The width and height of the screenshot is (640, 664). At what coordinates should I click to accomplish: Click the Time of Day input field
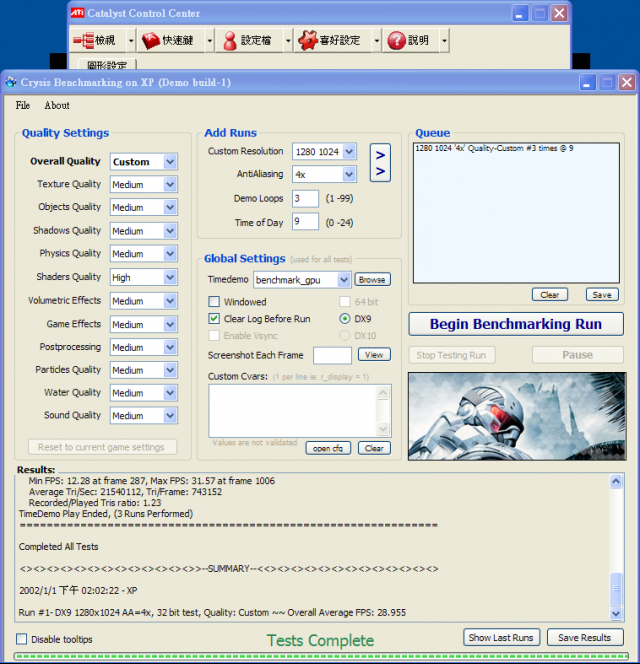pyautogui.click(x=305, y=221)
